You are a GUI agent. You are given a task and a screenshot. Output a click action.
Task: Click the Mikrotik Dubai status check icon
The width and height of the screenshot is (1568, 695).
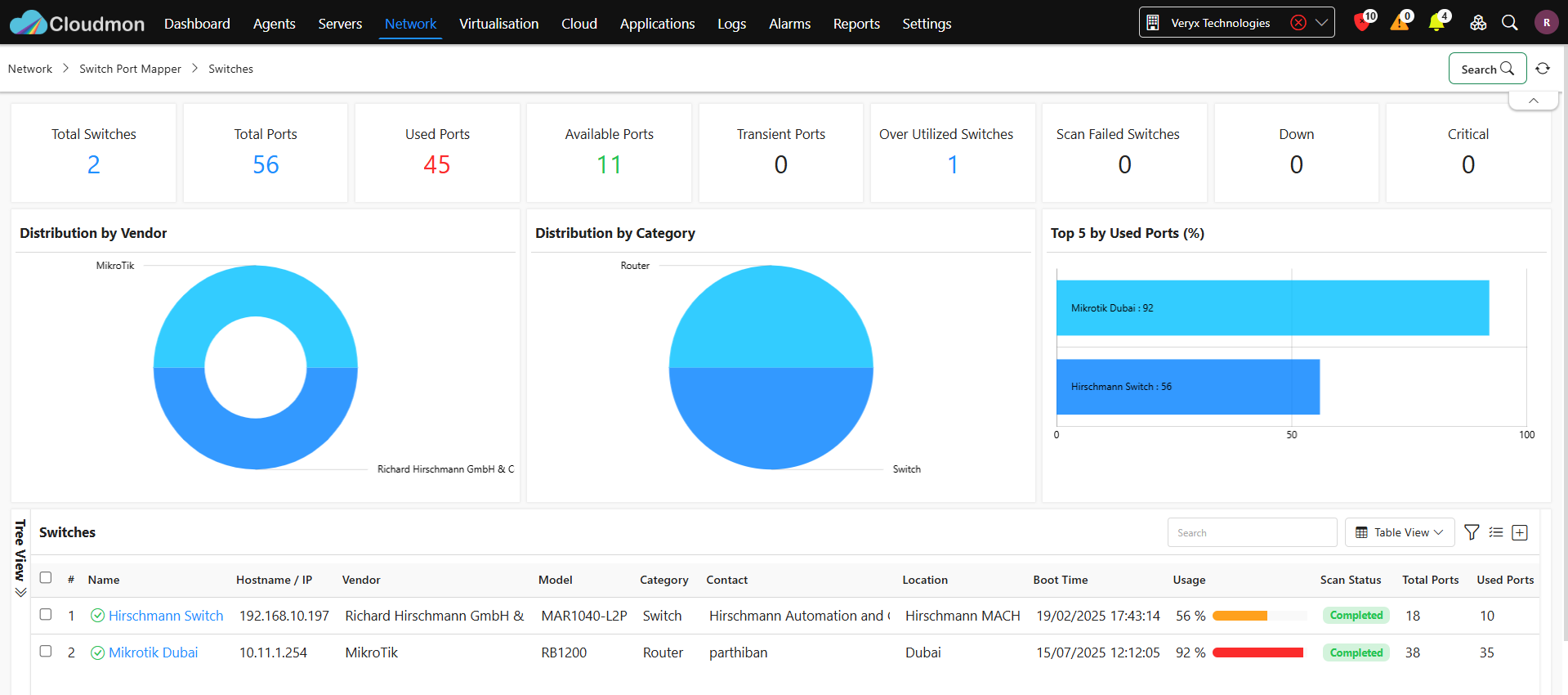(97, 652)
